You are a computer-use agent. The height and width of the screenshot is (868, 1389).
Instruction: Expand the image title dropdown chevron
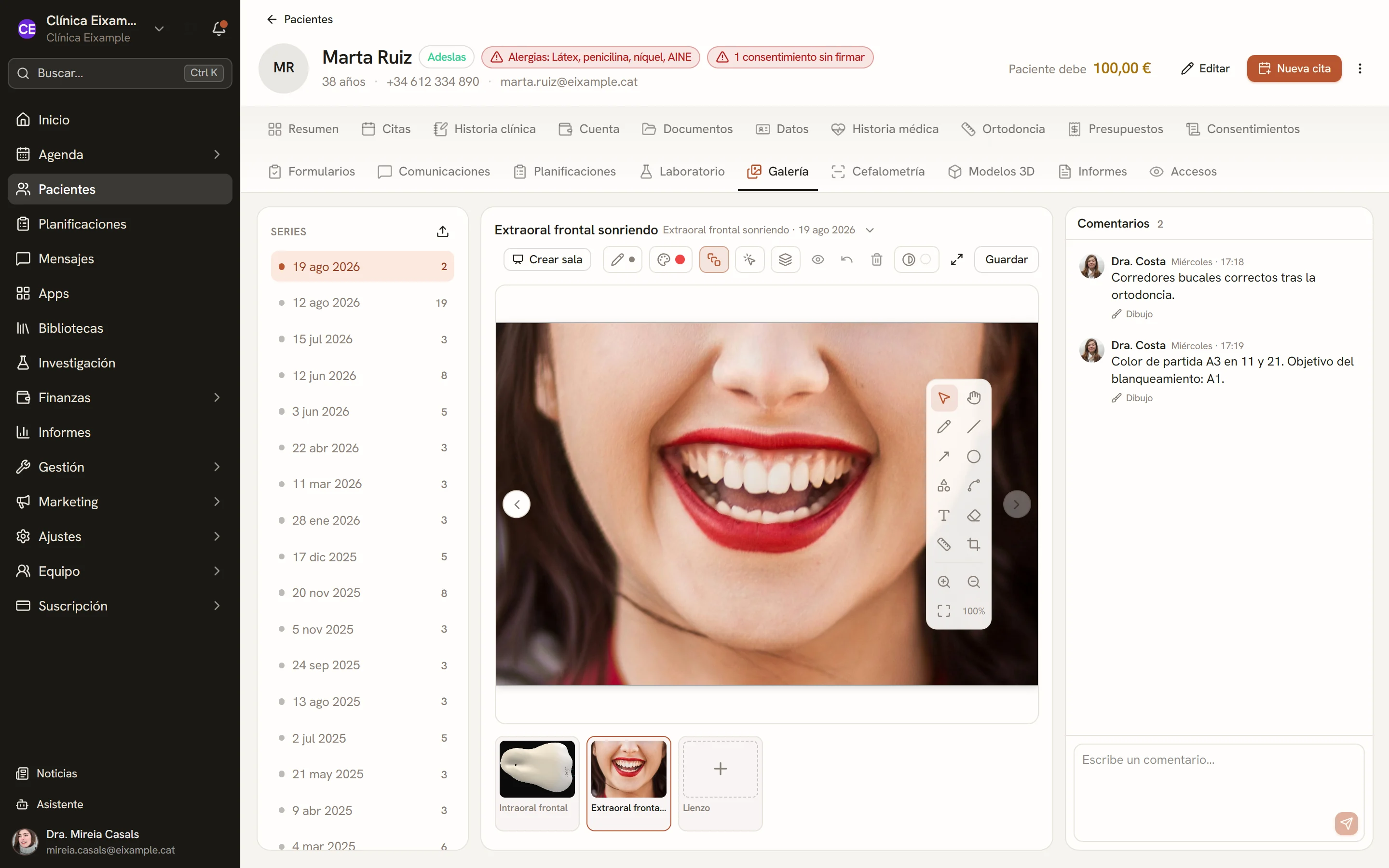[x=870, y=230]
